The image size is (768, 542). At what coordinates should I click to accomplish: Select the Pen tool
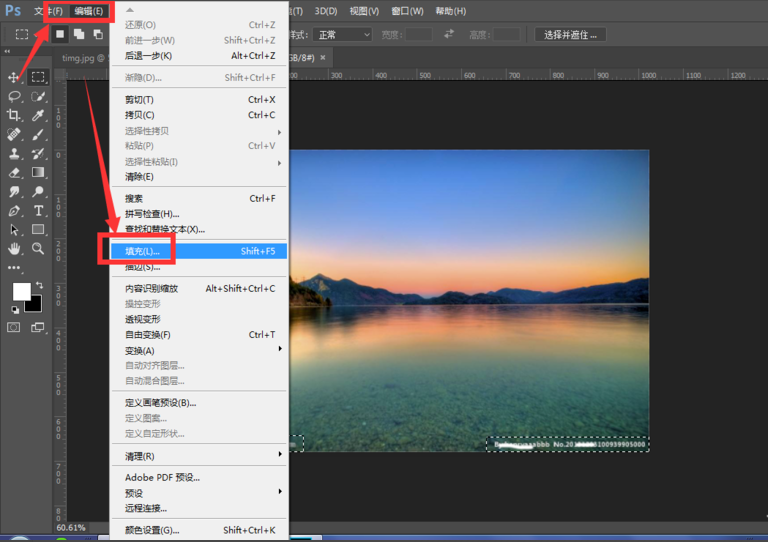click(14, 211)
